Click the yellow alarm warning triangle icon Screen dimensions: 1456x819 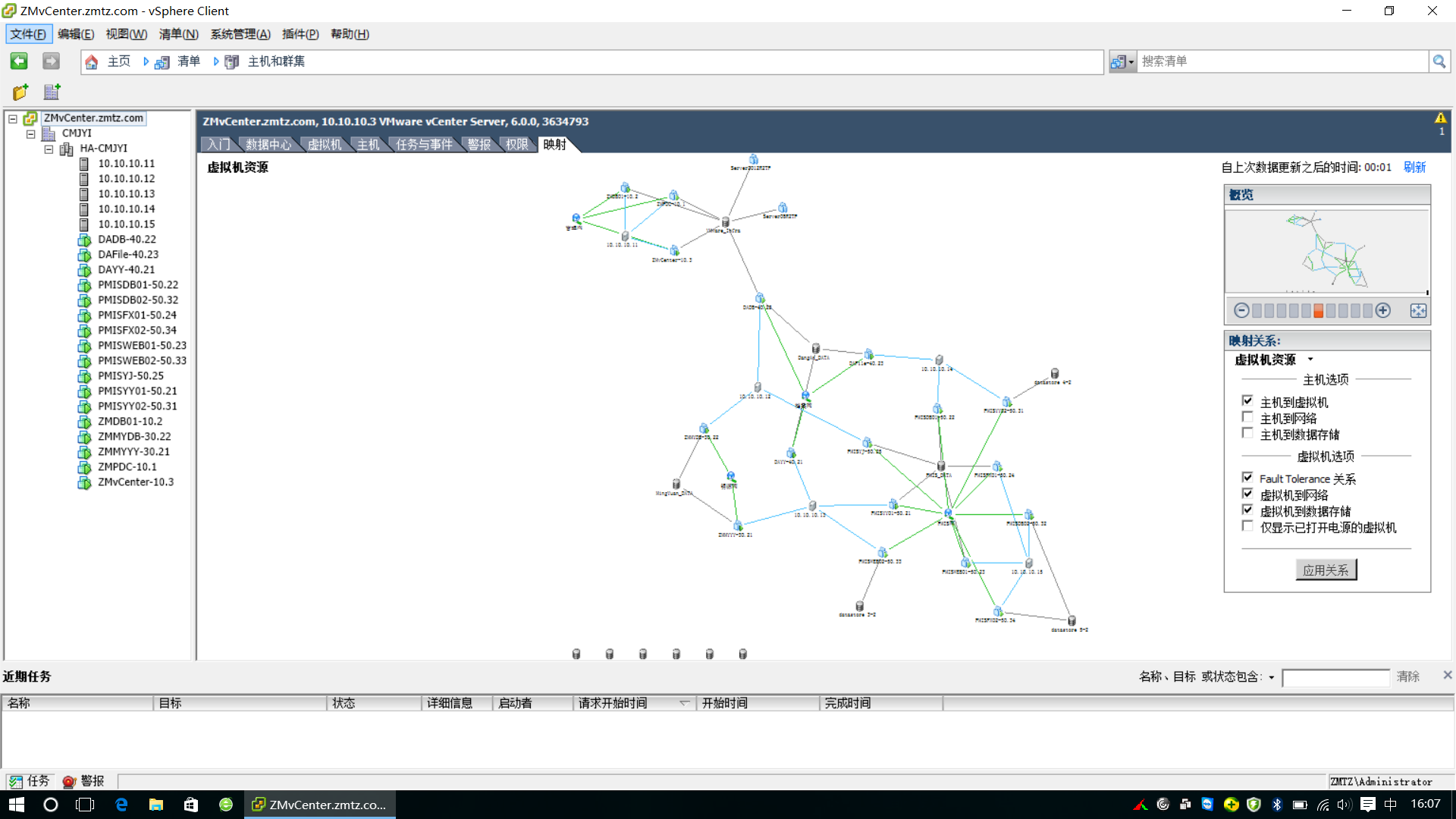[x=1440, y=118]
